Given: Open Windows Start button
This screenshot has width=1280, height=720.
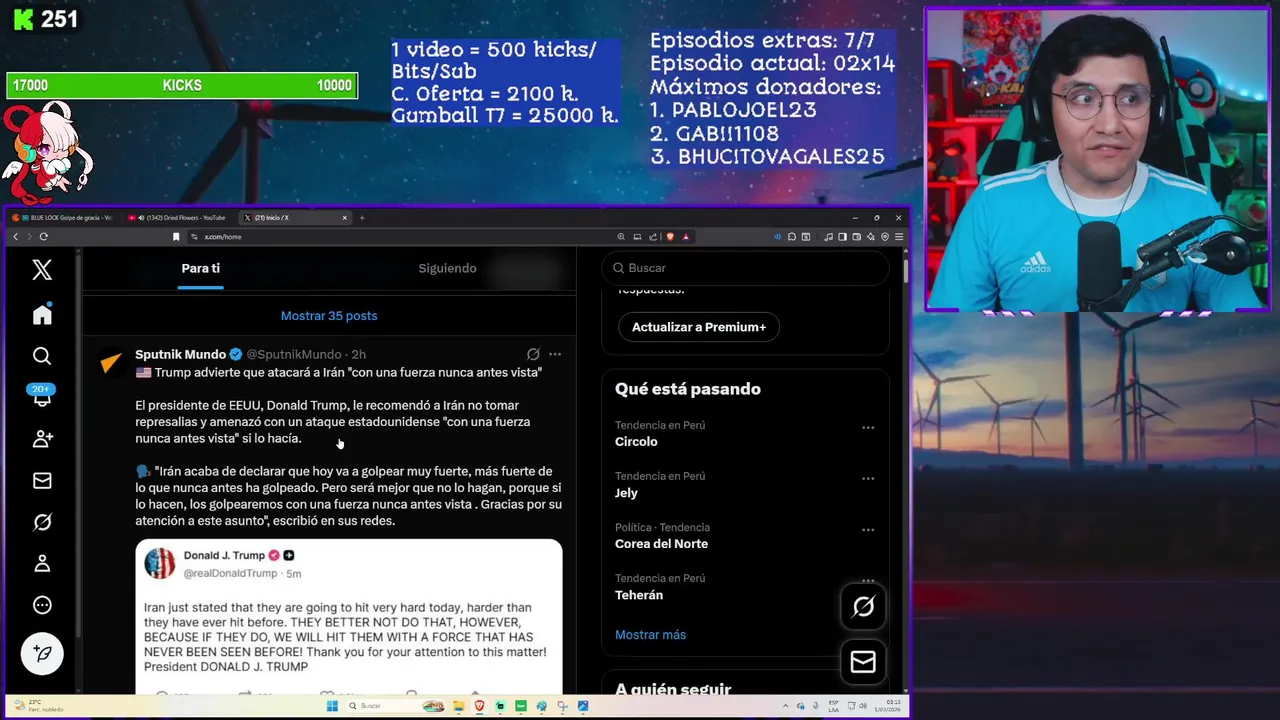Looking at the screenshot, I should pos(332,706).
